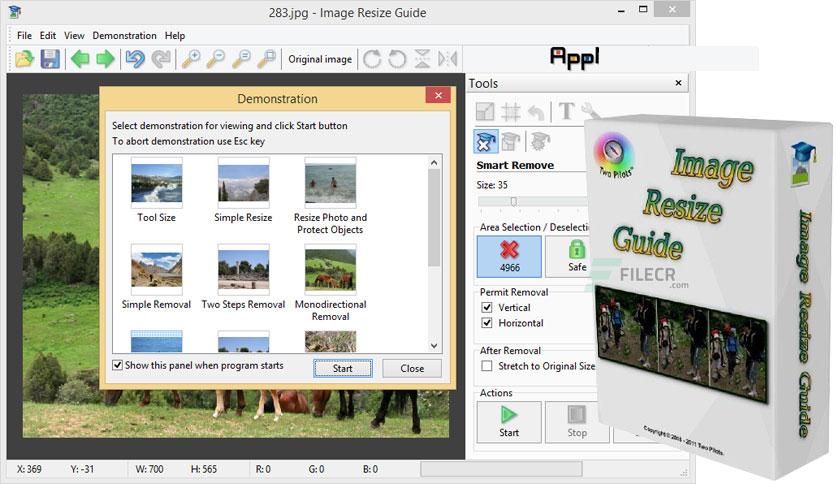Select the Smart Remove tool icon
Viewport: 836px width, 484px height.
[486, 142]
